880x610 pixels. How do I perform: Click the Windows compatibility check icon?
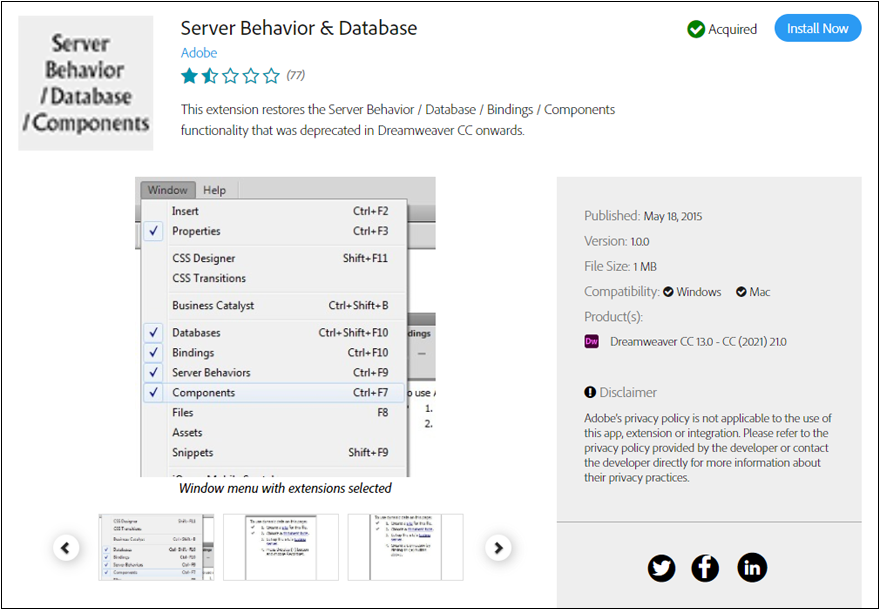[x=668, y=292]
